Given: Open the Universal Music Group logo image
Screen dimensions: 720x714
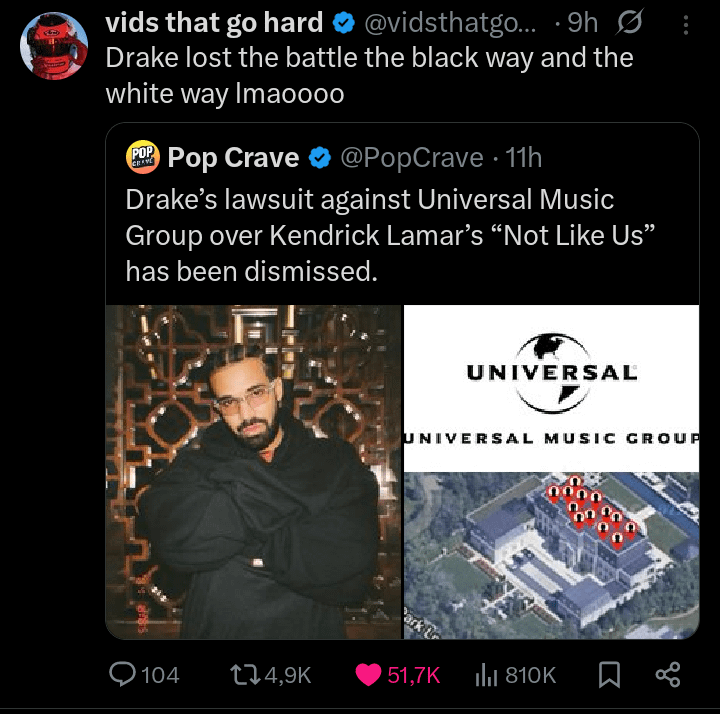Looking at the screenshot, I should pyautogui.click(x=551, y=386).
